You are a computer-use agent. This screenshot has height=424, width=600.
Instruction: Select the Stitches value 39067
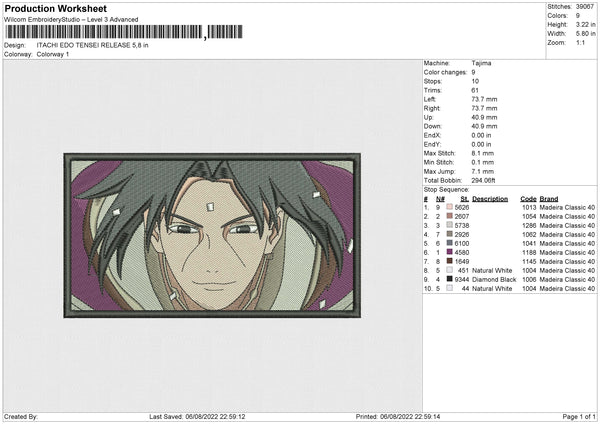[585, 7]
